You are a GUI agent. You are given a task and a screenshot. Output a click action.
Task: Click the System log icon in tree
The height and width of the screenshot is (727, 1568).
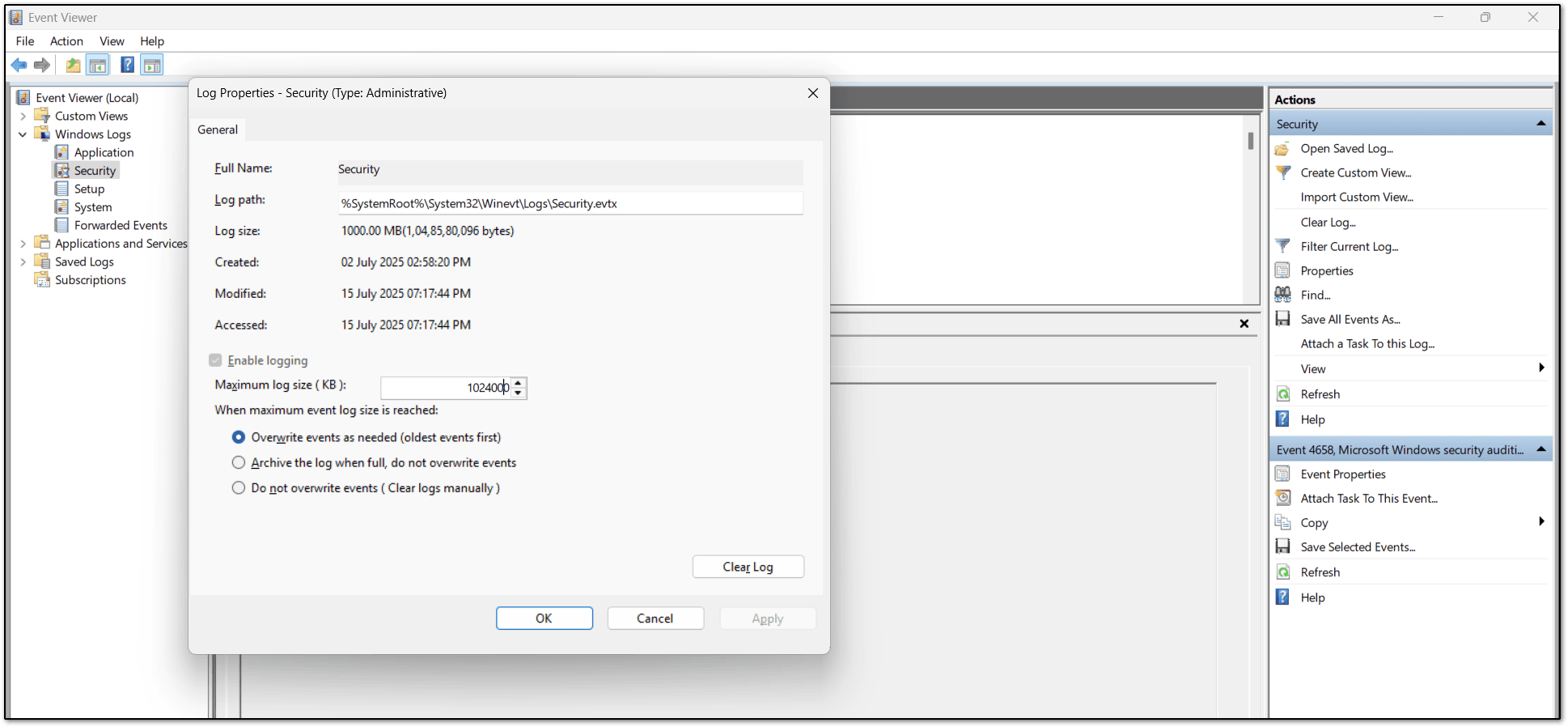coord(61,207)
